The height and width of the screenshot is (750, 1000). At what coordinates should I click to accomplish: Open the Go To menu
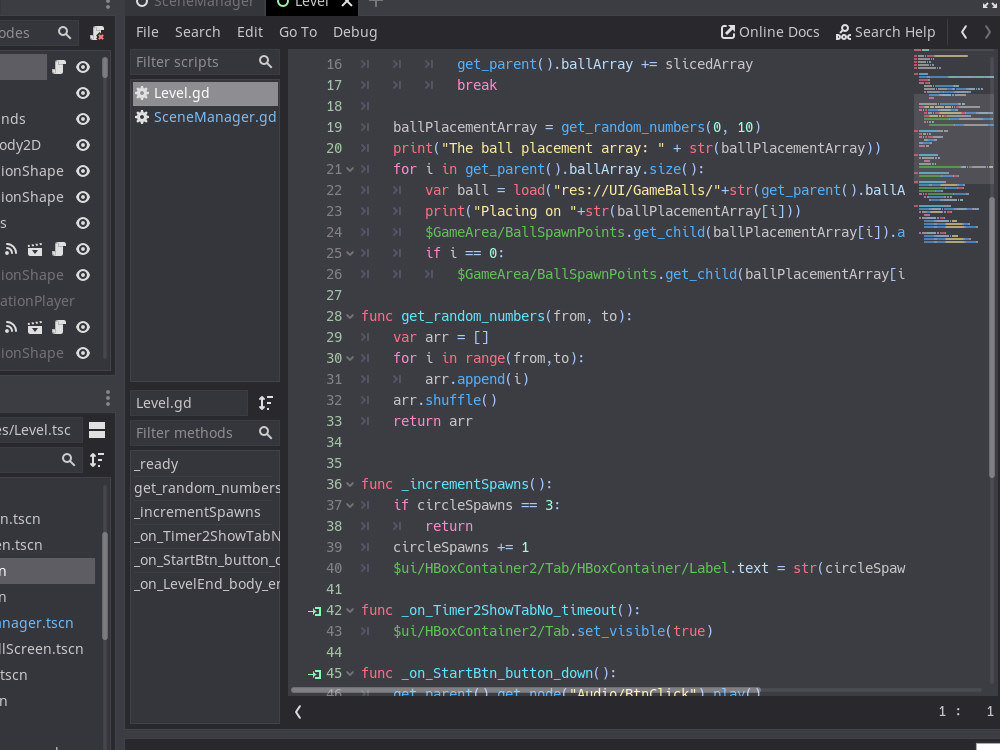298,32
